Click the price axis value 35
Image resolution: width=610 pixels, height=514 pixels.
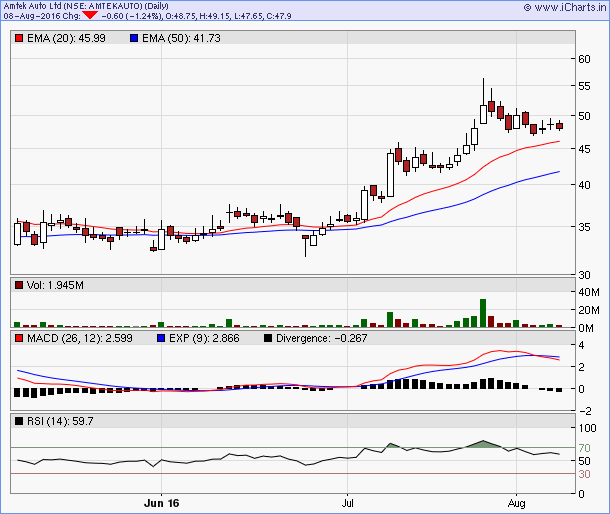tap(584, 227)
